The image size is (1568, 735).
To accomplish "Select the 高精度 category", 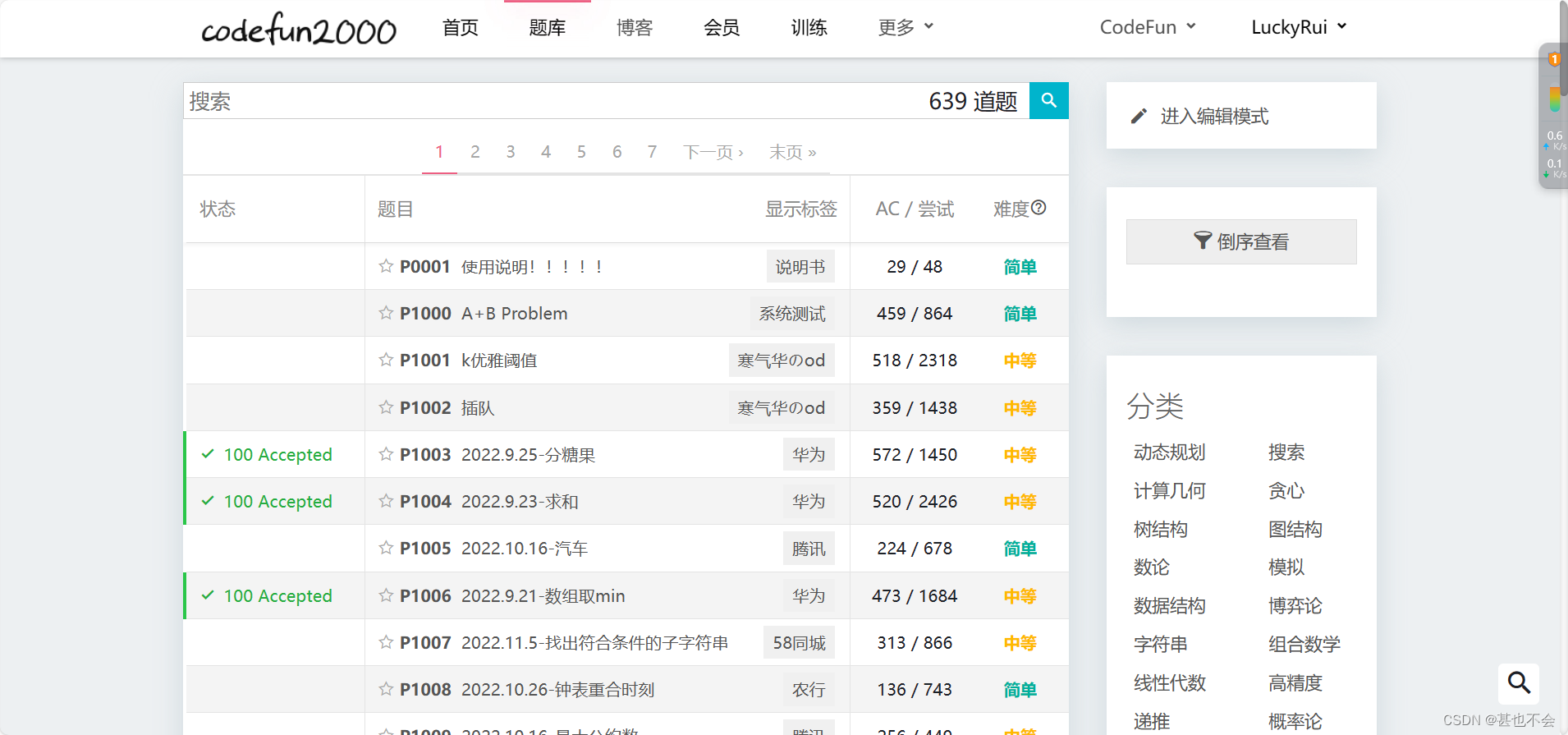I will (x=1295, y=682).
